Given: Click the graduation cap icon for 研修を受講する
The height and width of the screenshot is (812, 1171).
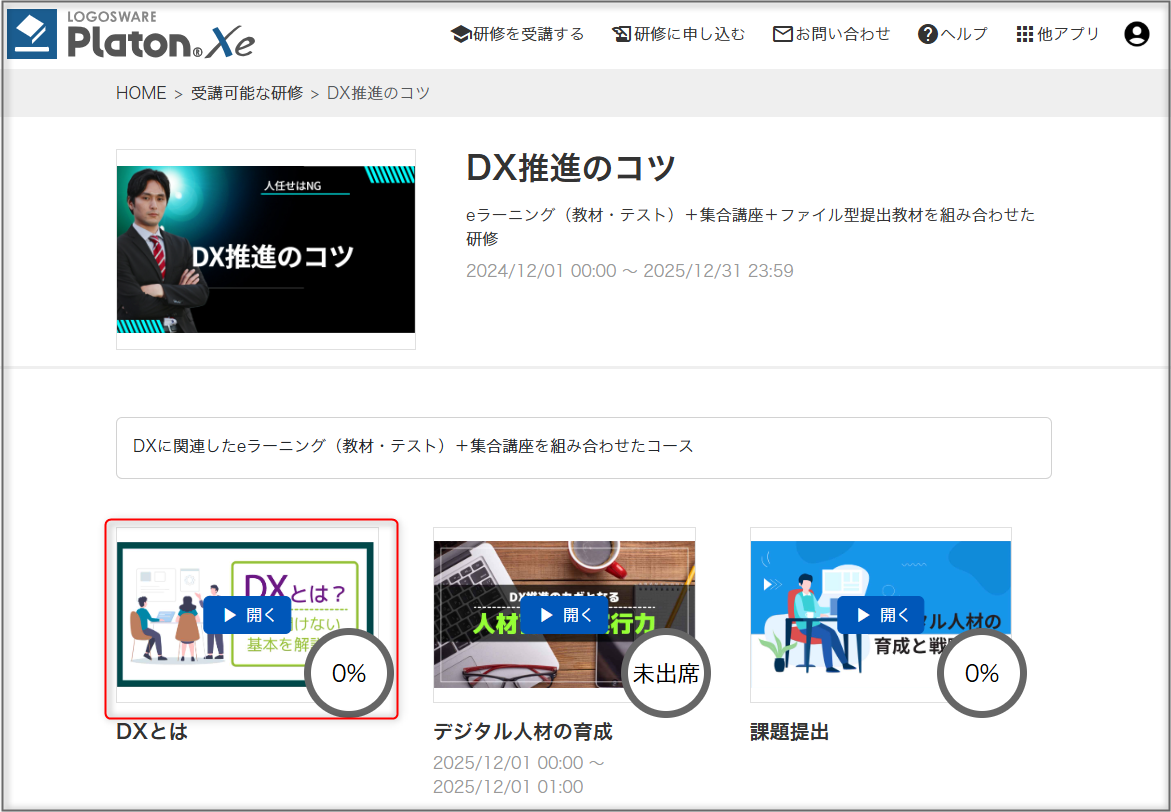Looking at the screenshot, I should (x=461, y=34).
